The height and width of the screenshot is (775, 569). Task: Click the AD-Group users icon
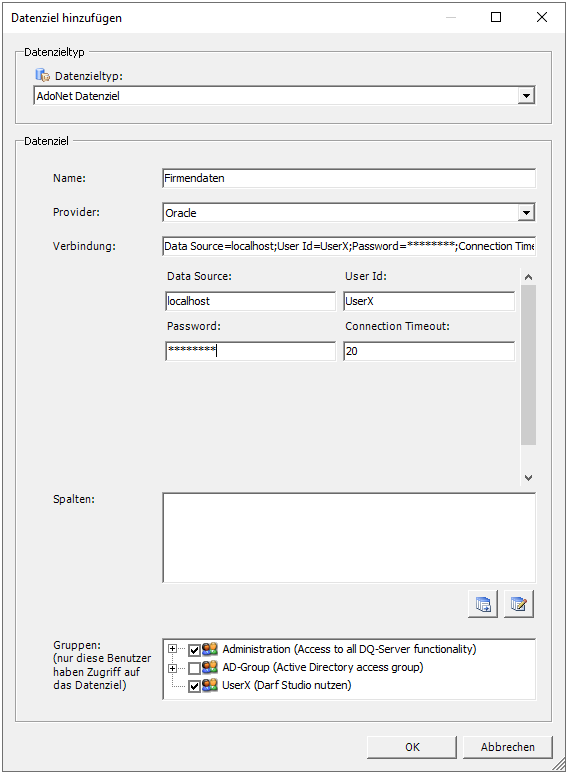coord(210,667)
